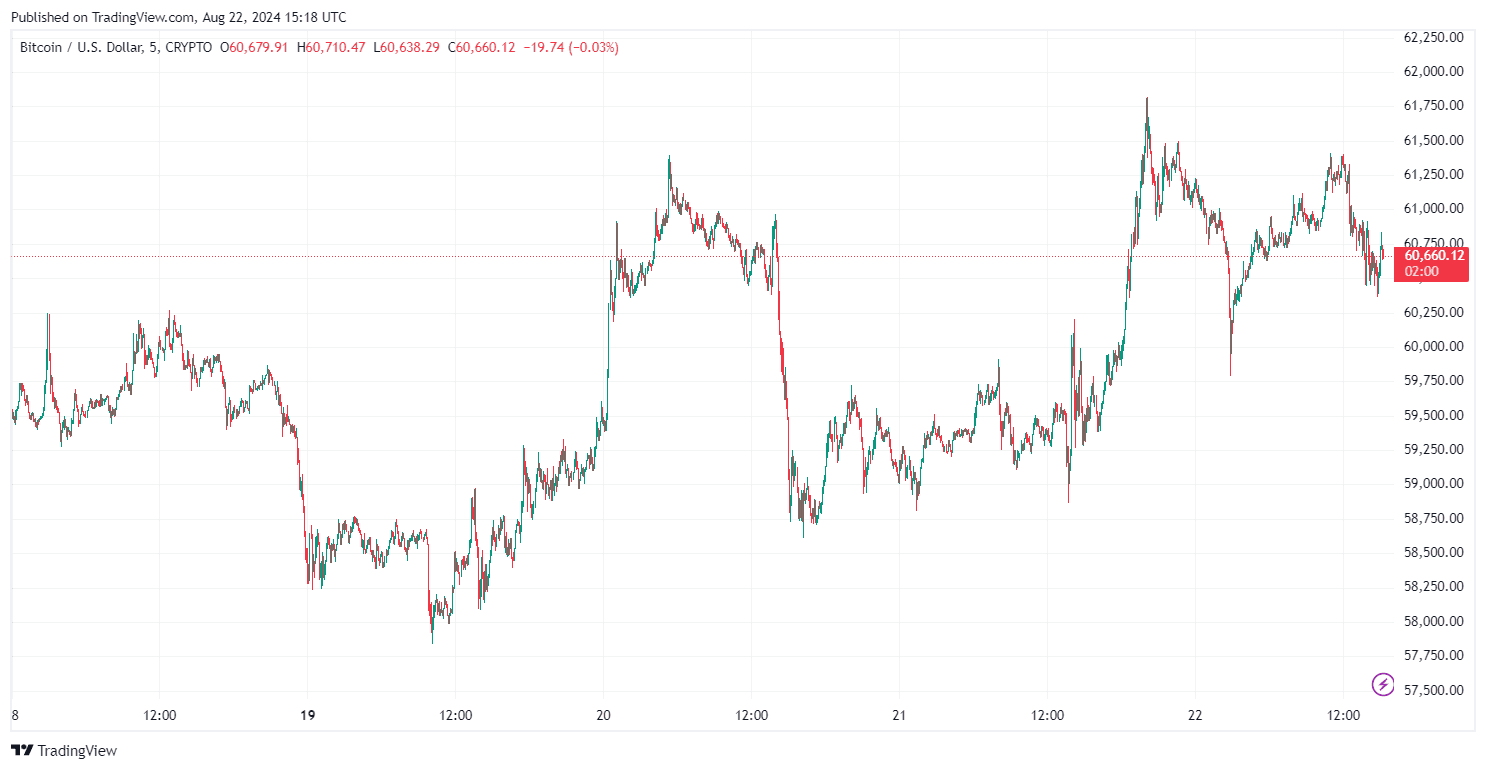Screen dimensions: 1486x770
Task: Click the high price value H60,710.47
Action: [331, 47]
